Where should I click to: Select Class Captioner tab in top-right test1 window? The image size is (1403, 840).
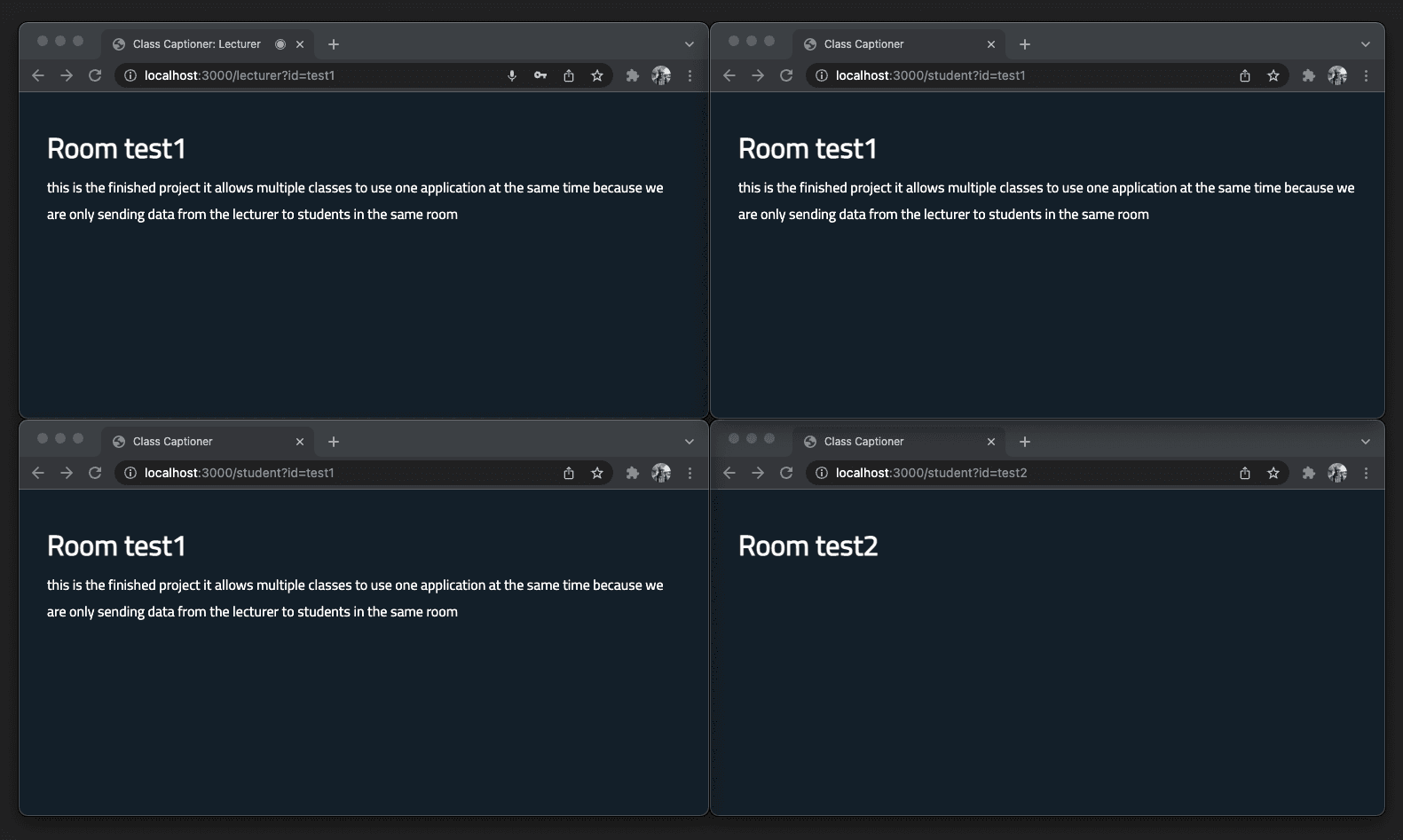[900, 44]
